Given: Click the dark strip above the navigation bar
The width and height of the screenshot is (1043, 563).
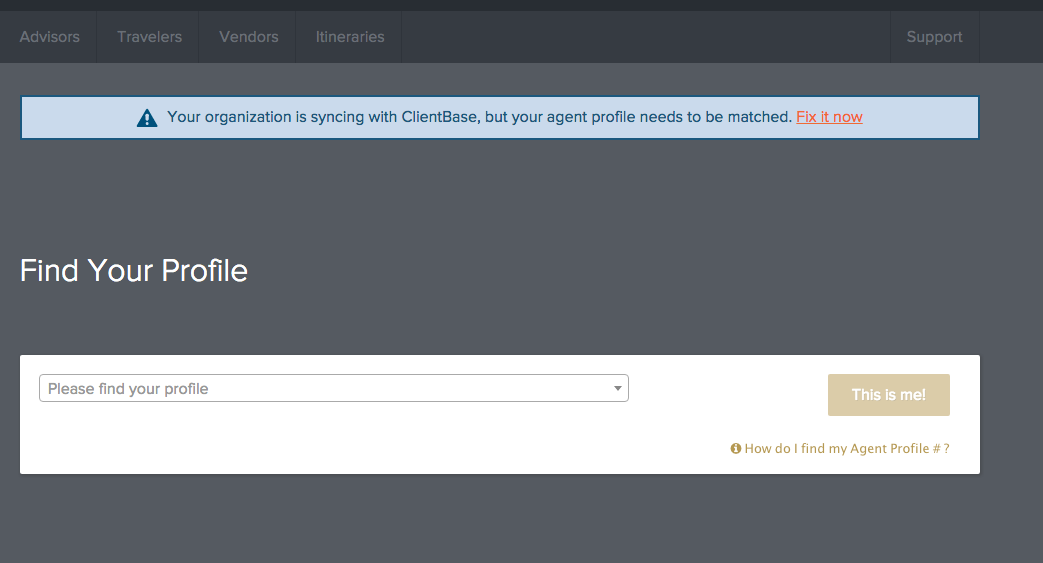Looking at the screenshot, I should 522,5.
